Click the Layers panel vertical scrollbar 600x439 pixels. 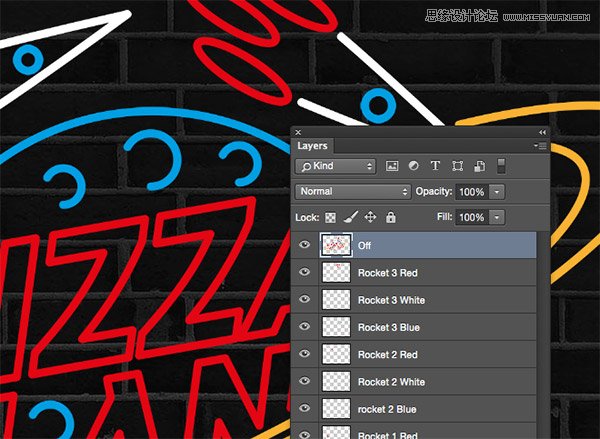[543, 335]
